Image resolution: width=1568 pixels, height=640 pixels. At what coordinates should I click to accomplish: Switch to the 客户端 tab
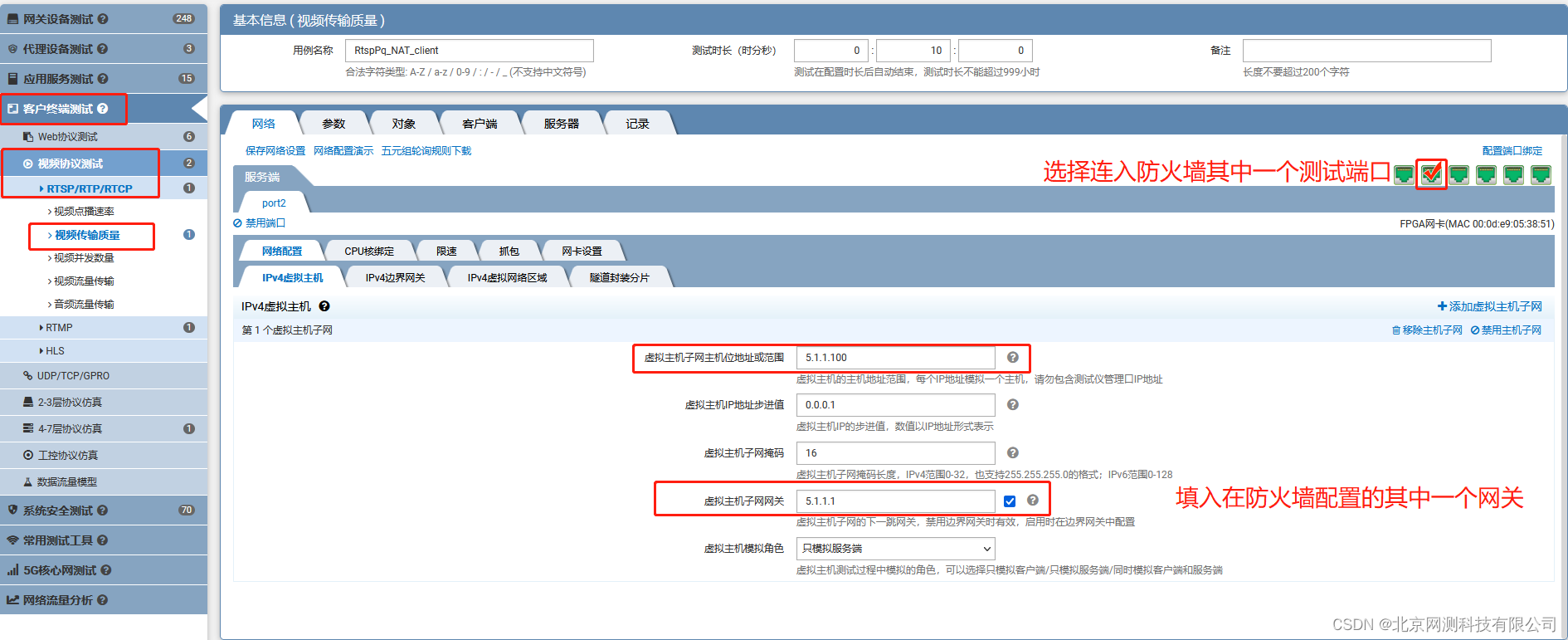click(480, 124)
